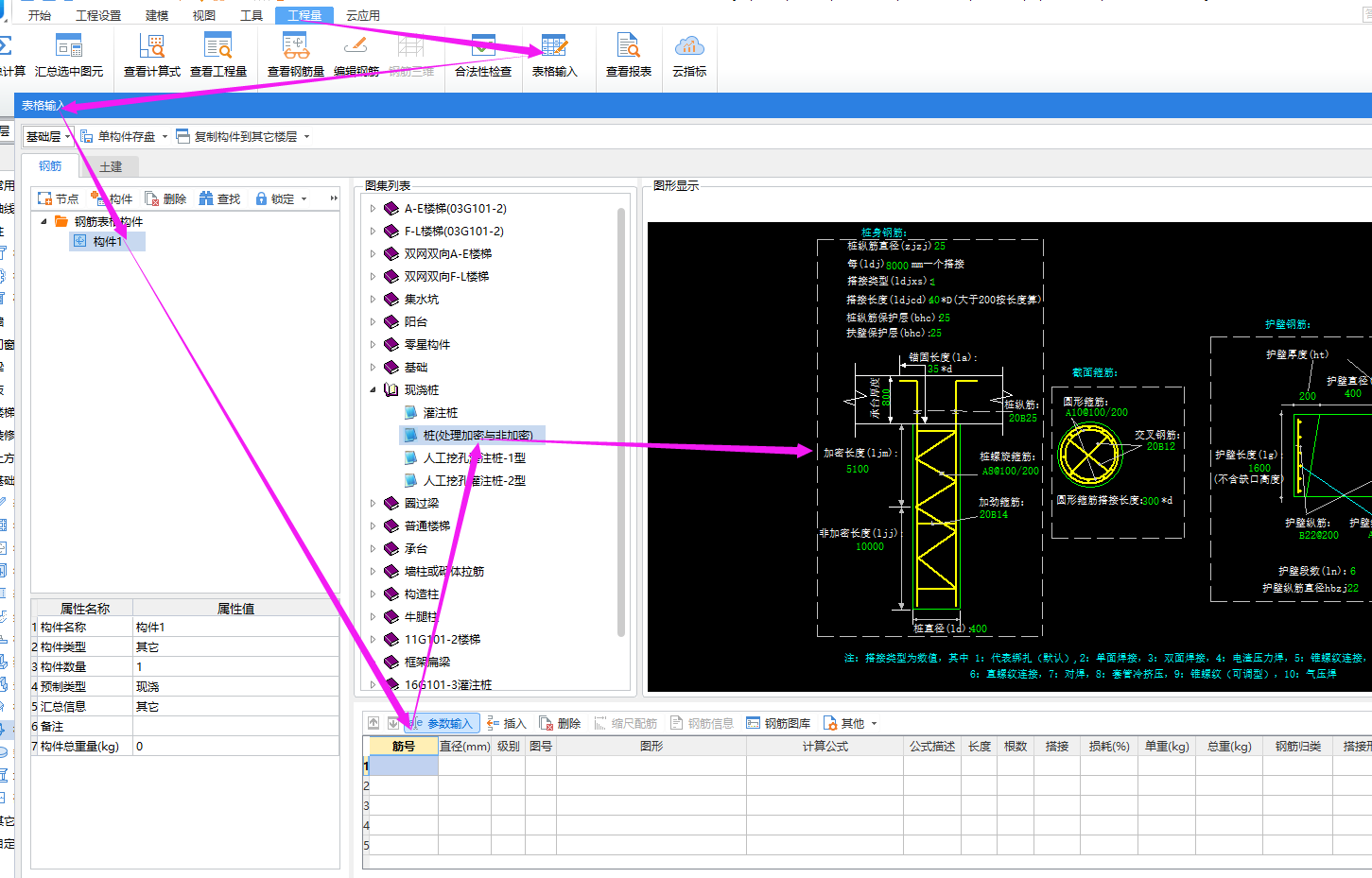Expand 承台 atlas node
1372x878 pixels.
click(373, 548)
